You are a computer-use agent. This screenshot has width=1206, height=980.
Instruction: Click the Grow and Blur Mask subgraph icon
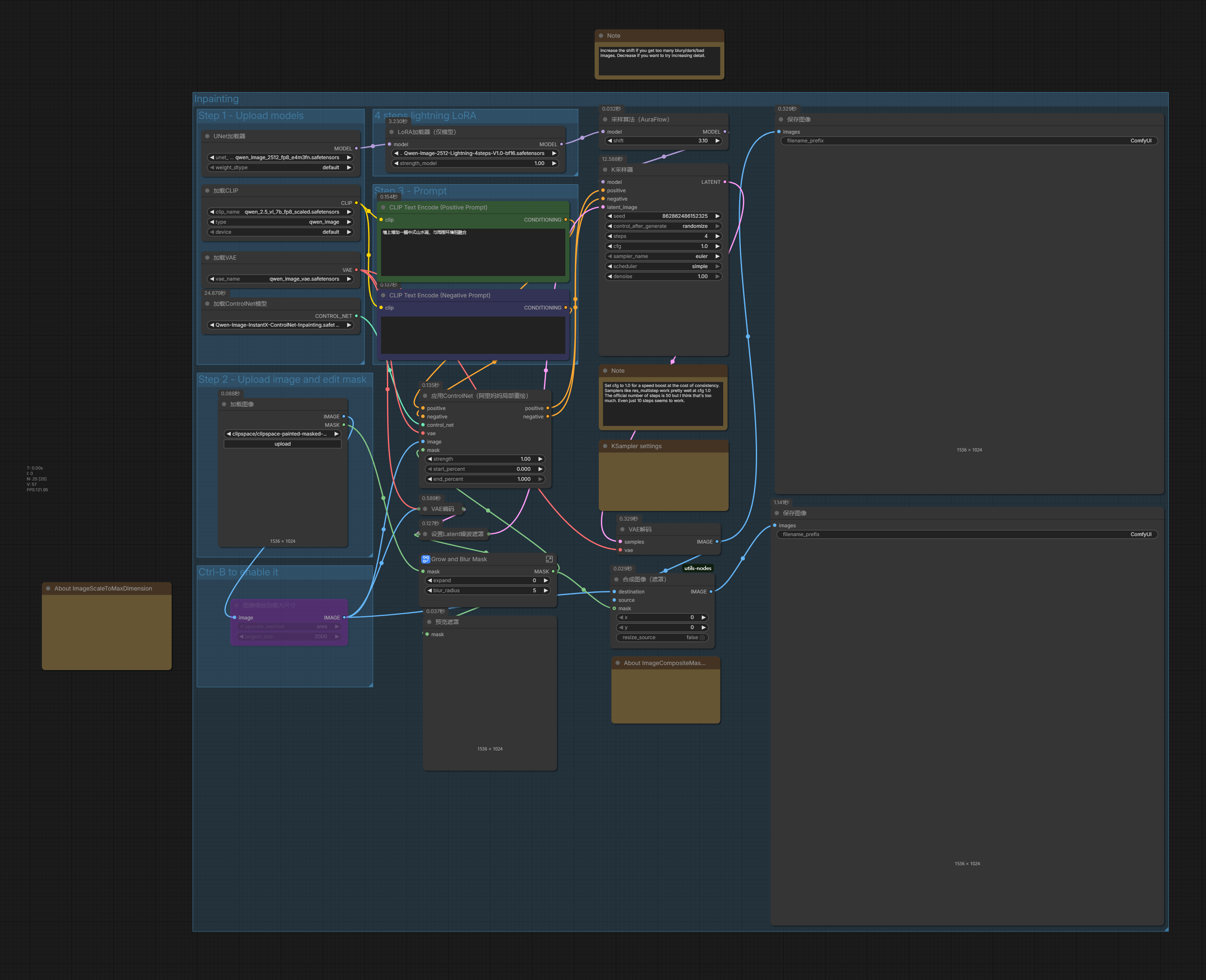click(x=425, y=559)
